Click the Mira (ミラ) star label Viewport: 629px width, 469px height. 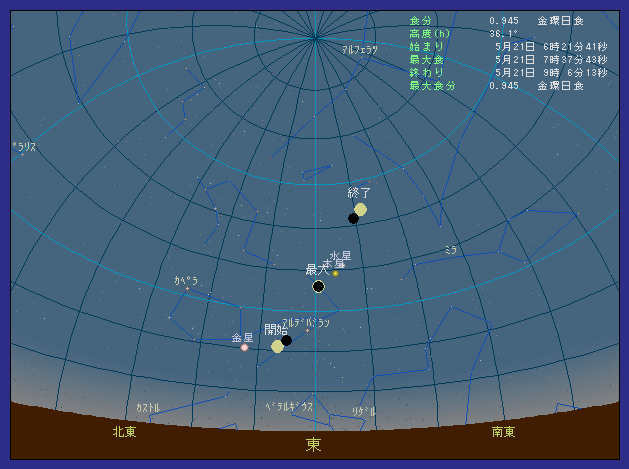tap(451, 250)
